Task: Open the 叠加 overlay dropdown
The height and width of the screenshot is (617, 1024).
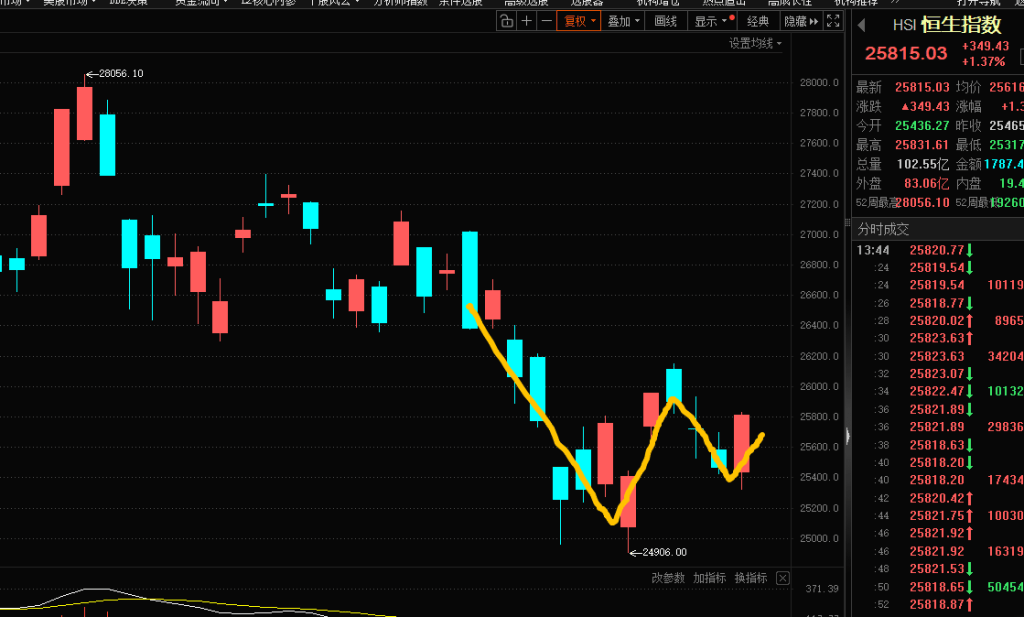Action: (x=624, y=21)
